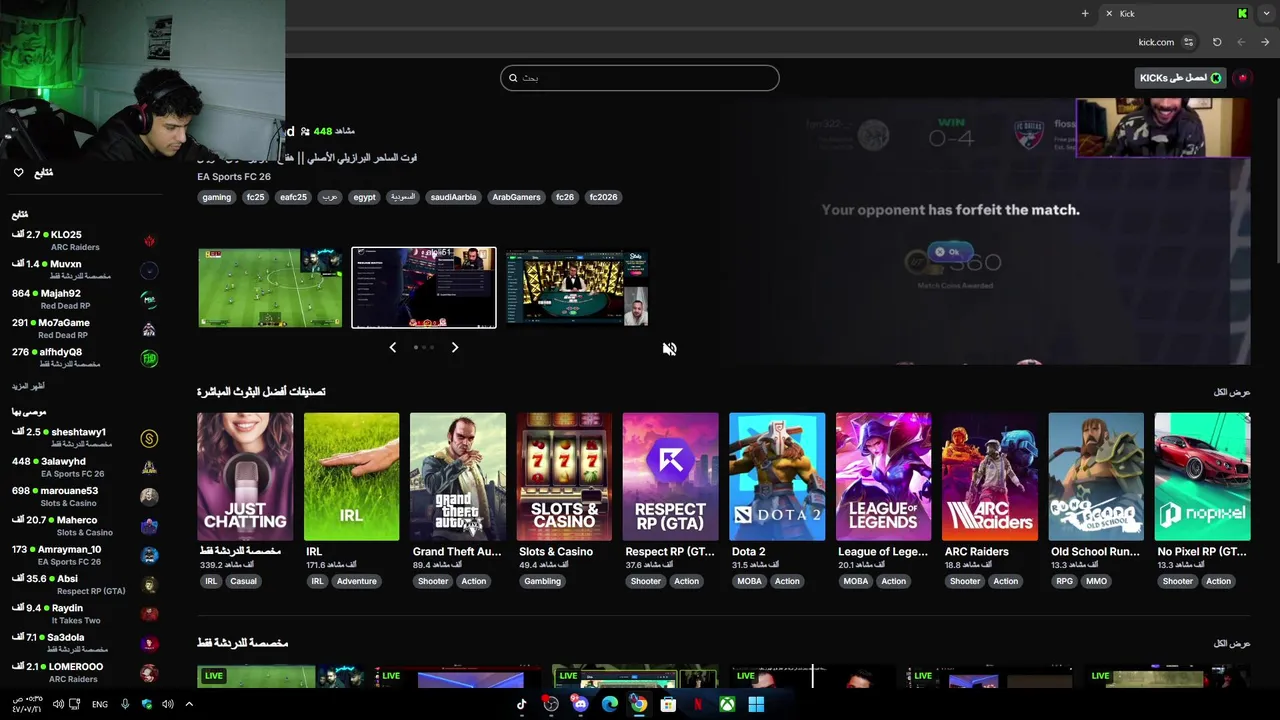Unmute the featured stream player
The height and width of the screenshot is (720, 1280).
(669, 349)
